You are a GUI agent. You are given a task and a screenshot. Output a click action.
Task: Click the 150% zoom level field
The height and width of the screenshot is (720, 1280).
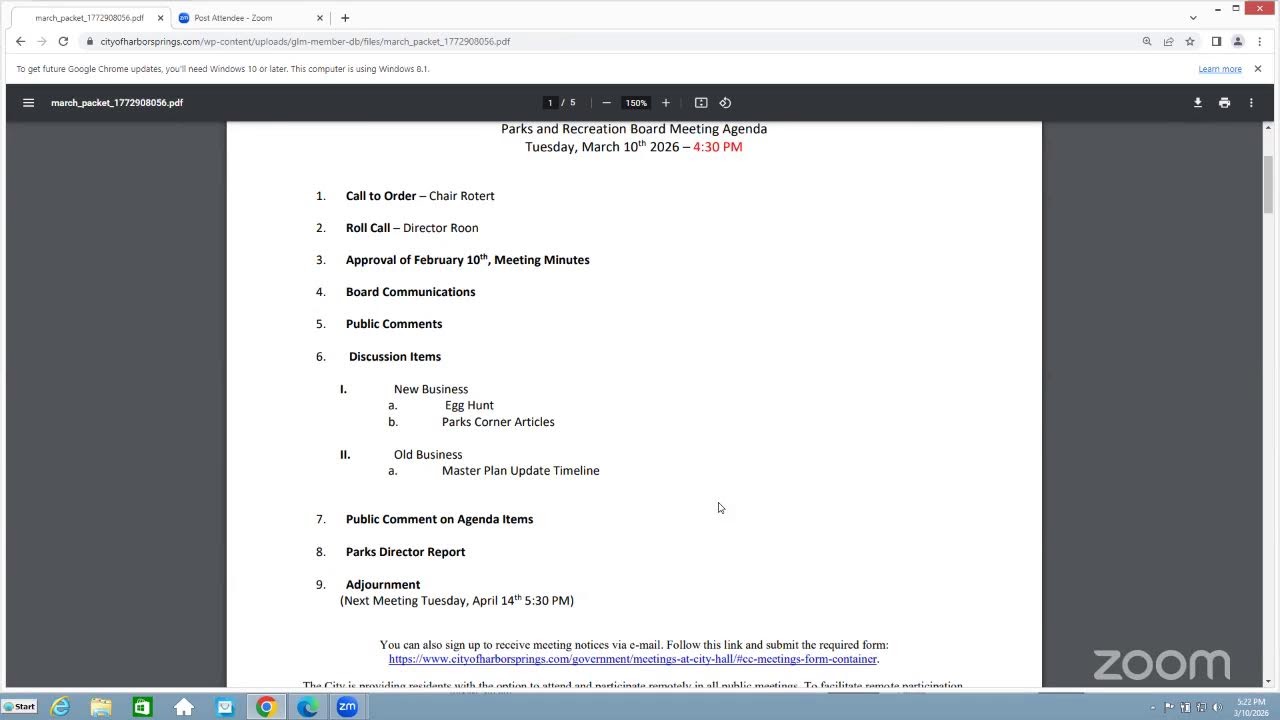tap(636, 103)
